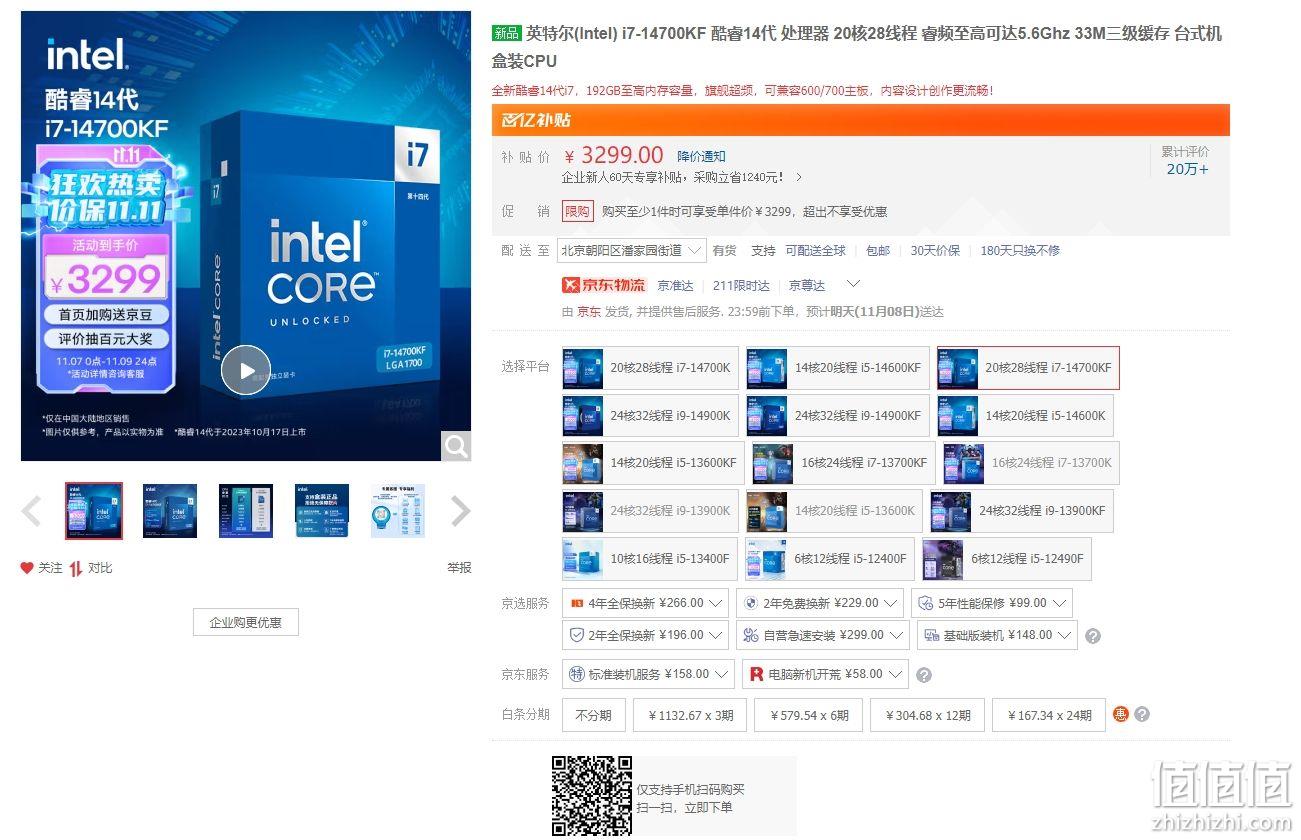Click the 30天价保 text
The image size is (1301, 840).
(935, 250)
